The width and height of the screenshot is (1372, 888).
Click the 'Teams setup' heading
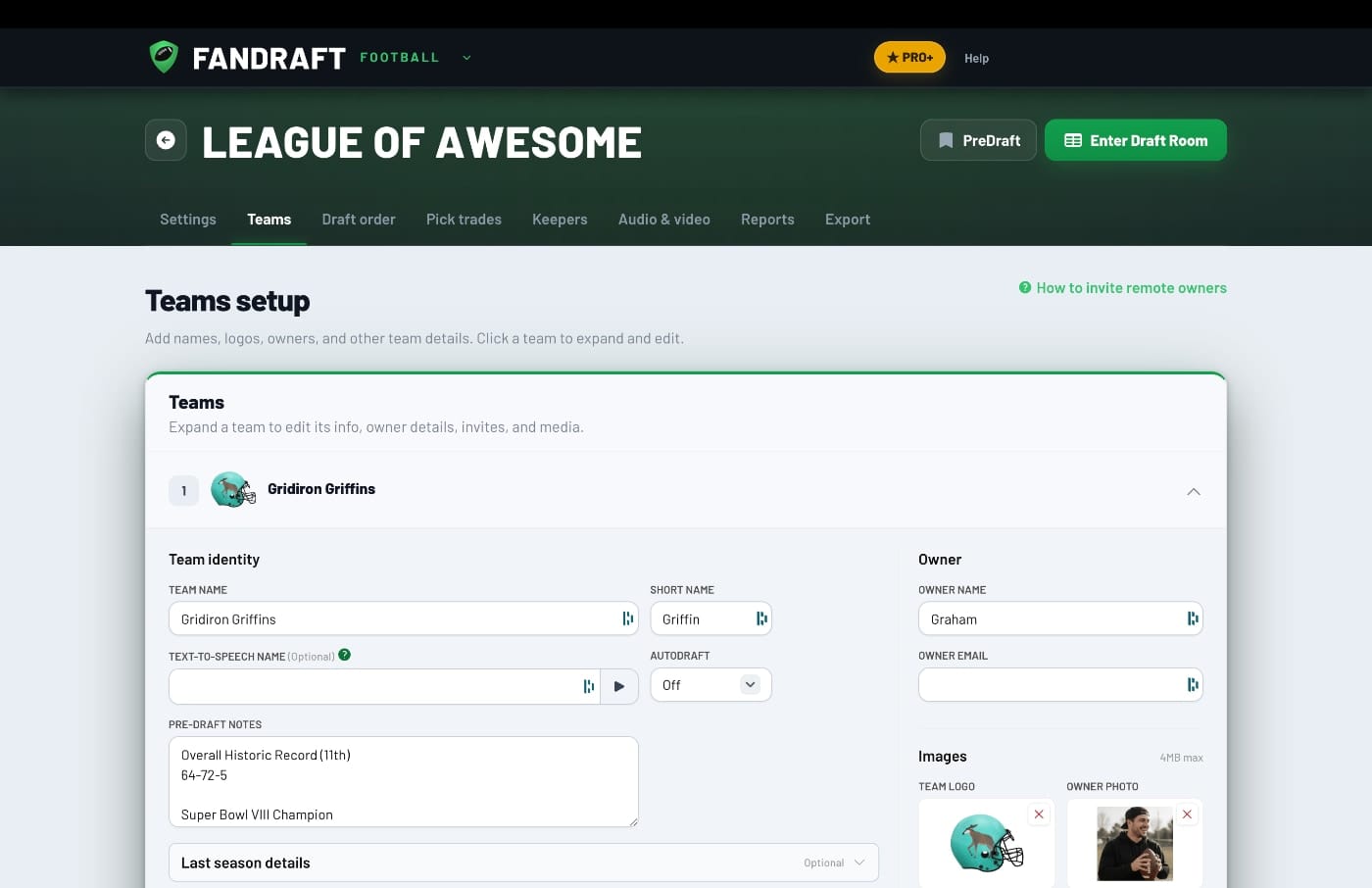tap(227, 301)
